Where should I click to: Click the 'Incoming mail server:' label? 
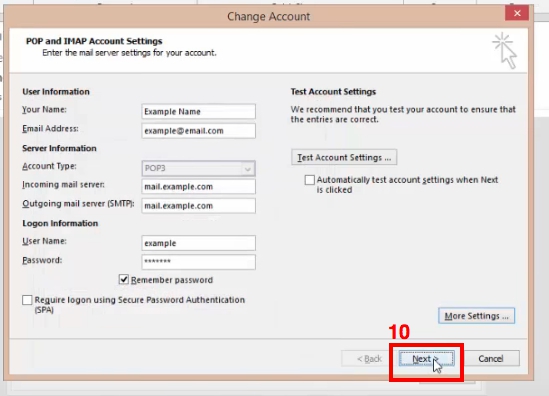pos(63,185)
